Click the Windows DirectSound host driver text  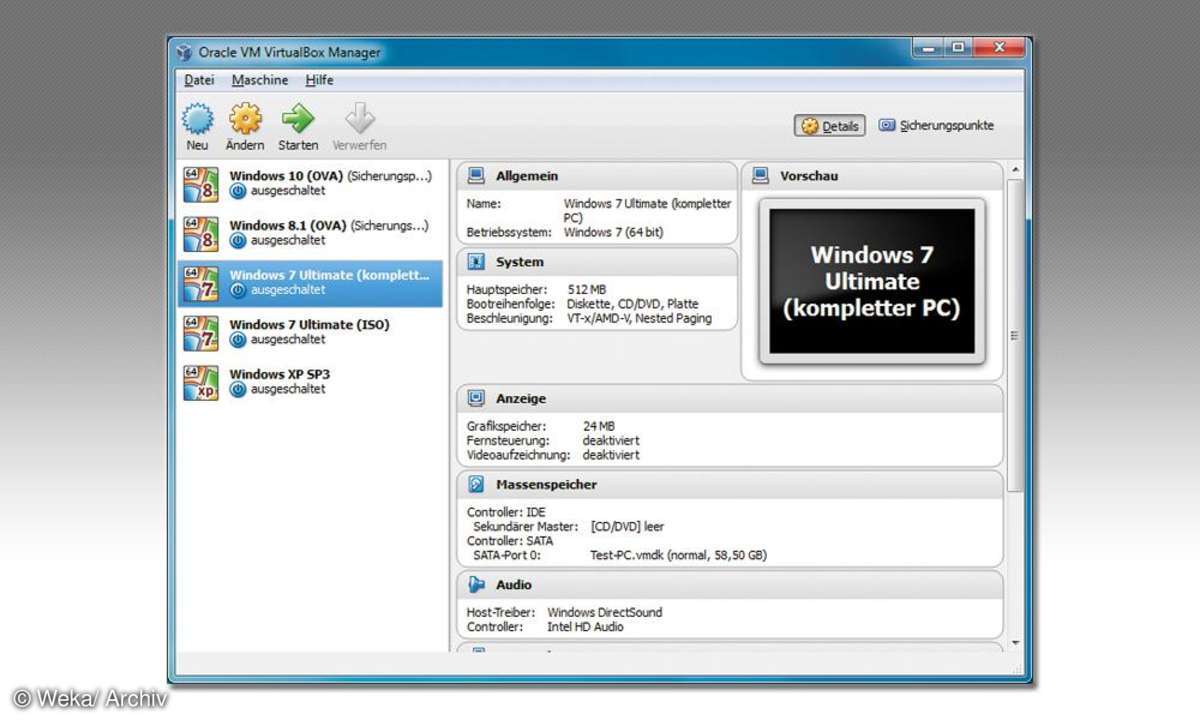(605, 613)
